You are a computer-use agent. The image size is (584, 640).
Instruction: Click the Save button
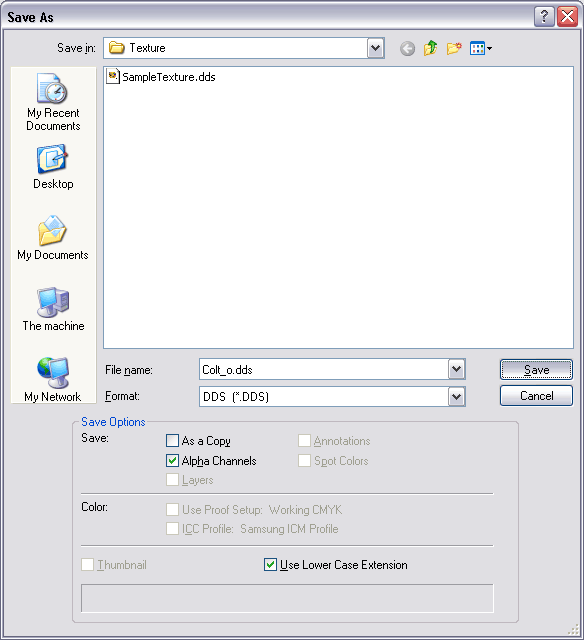pos(536,370)
